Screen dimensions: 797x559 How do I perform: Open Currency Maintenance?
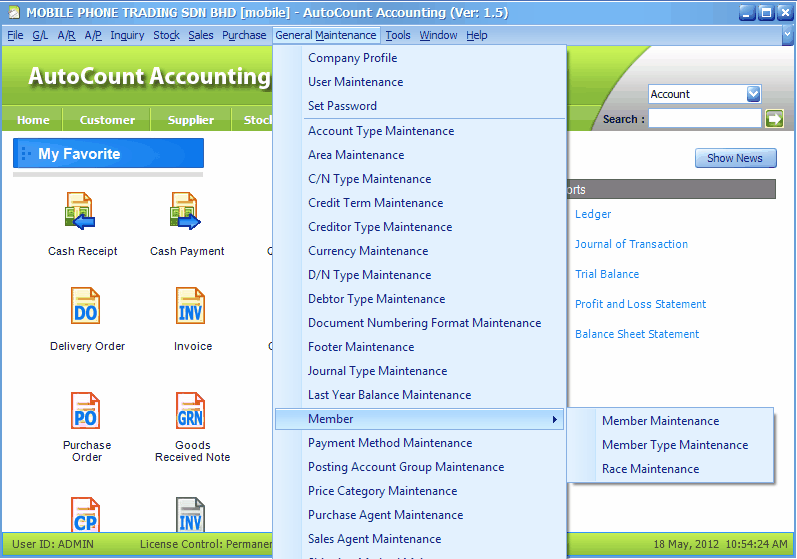coord(420,251)
